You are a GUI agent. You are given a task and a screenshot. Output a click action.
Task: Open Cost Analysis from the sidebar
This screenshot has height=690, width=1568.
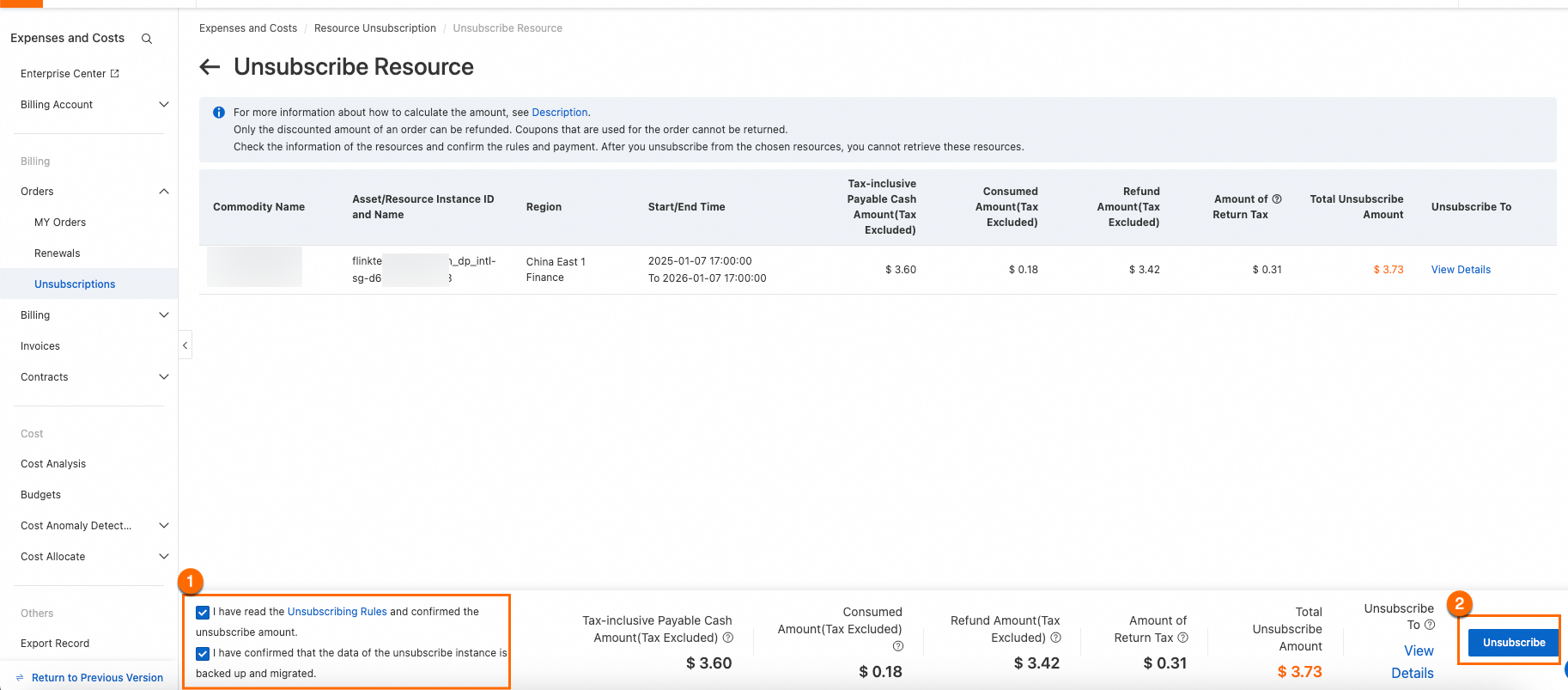53,464
